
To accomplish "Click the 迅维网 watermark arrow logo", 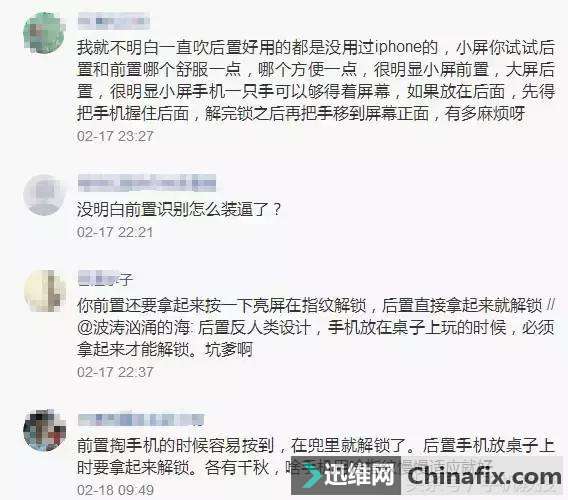I will 311,475.
